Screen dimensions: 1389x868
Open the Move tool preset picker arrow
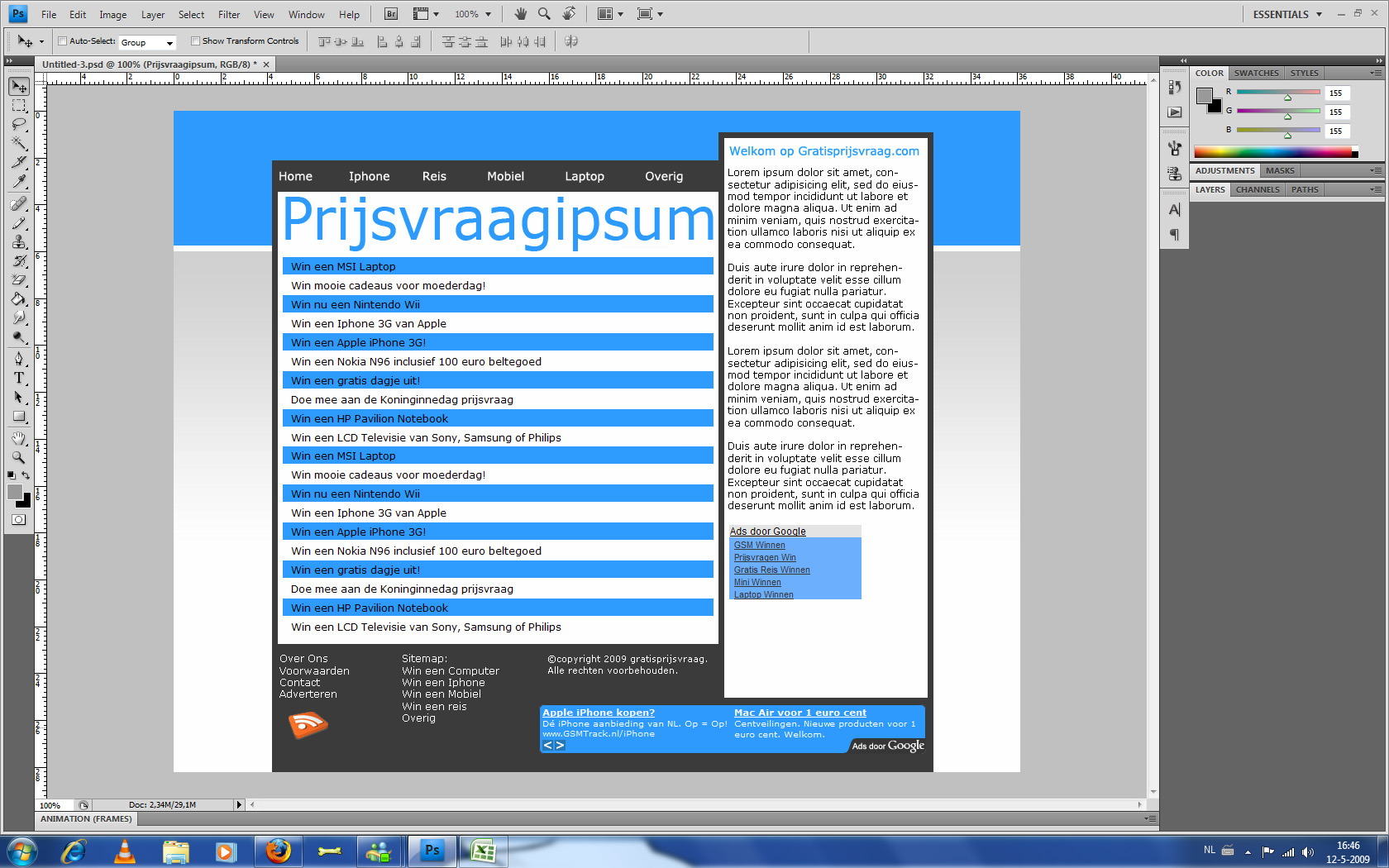pos(41,42)
